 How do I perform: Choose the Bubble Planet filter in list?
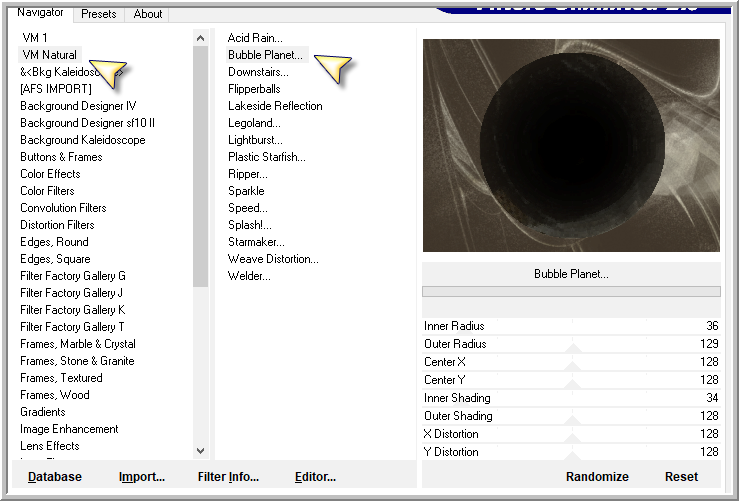tap(265, 55)
